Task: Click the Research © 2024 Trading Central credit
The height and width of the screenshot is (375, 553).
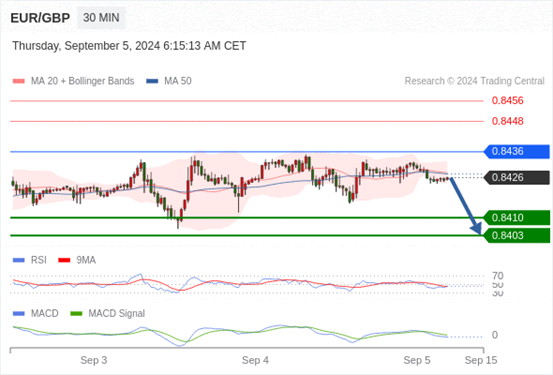Action: (474, 81)
